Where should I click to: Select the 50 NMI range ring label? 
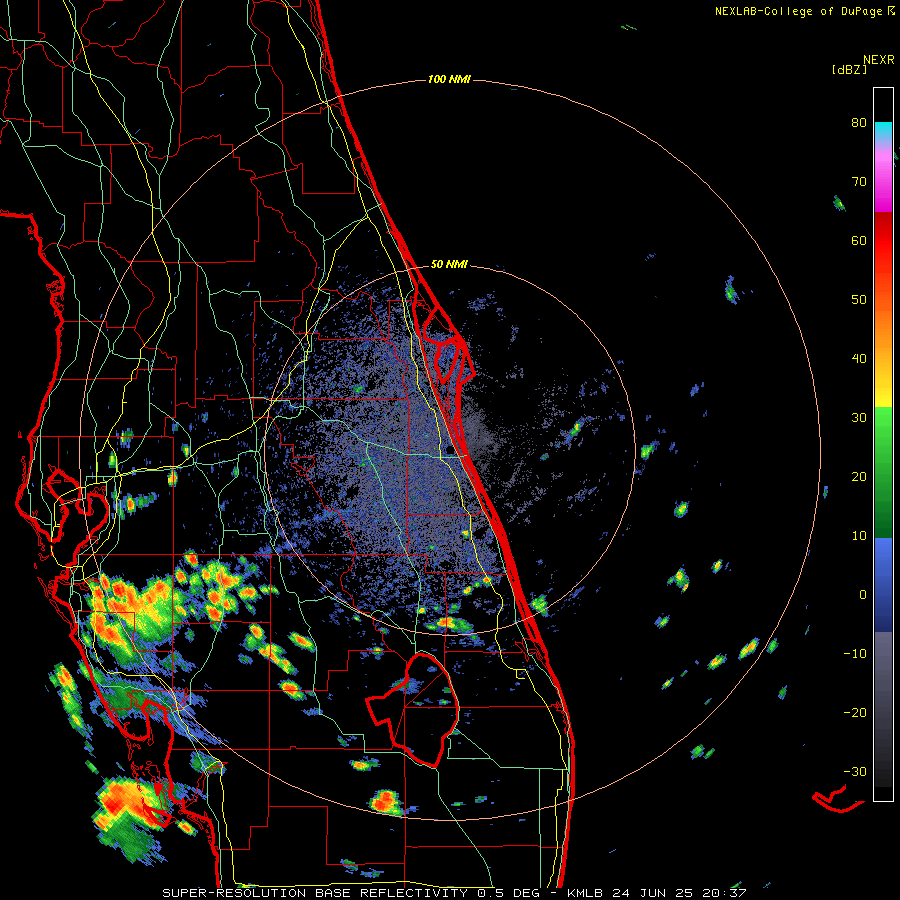click(449, 265)
